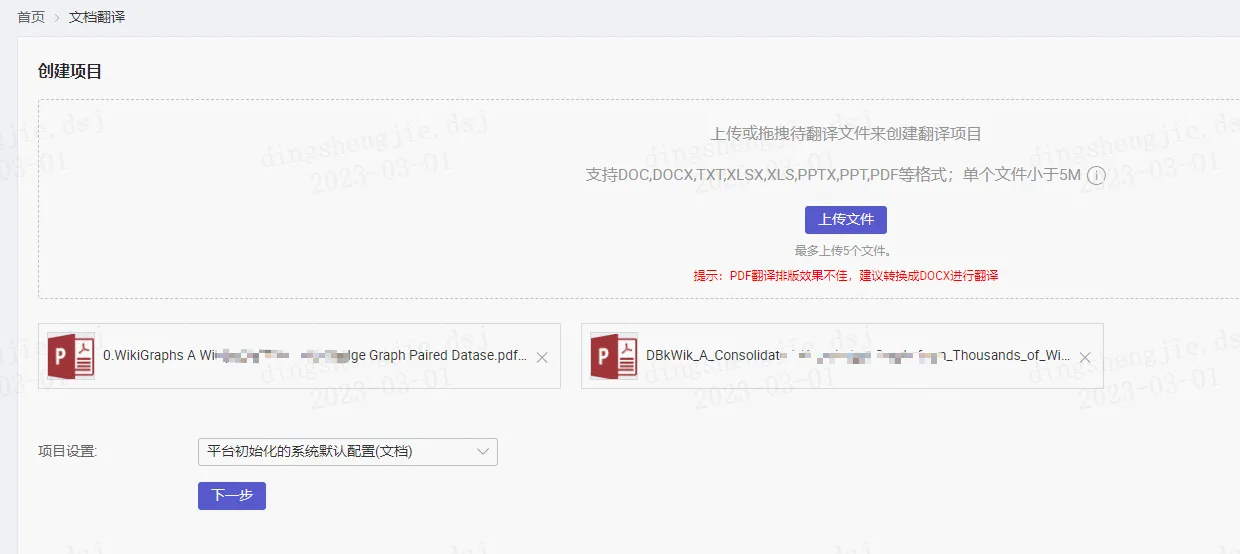
Task: Click the breadcrumb separator arrow
Action: pyautogui.click(x=57, y=18)
